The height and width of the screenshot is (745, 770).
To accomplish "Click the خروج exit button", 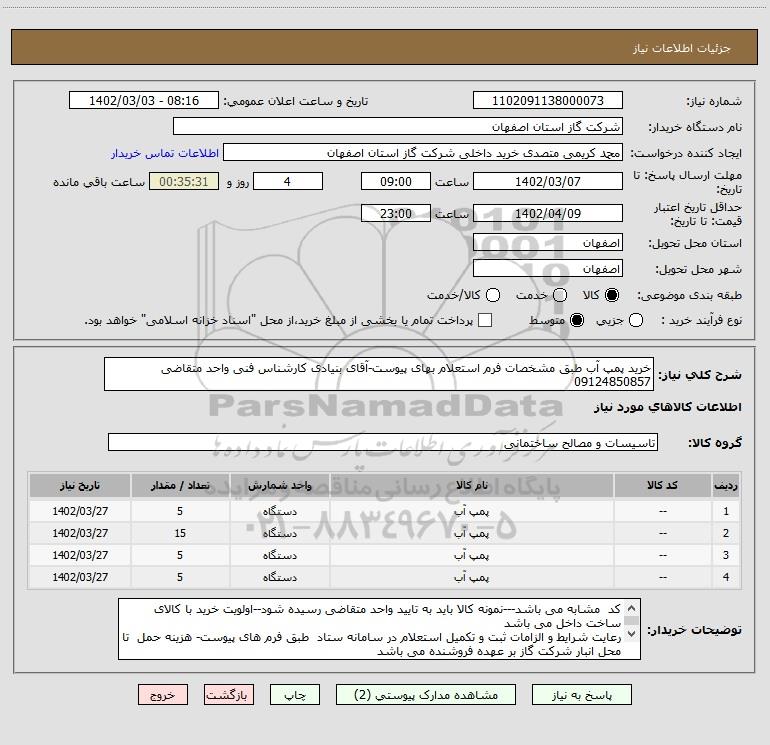I will pos(163,695).
